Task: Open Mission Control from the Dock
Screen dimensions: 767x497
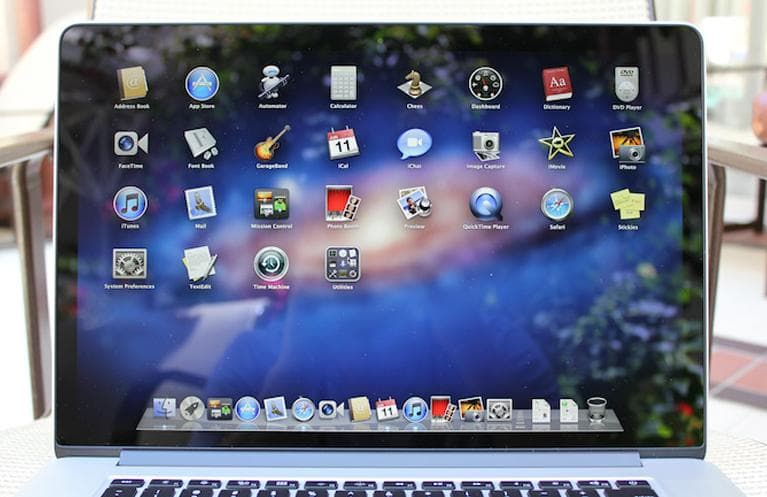Action: coord(220,409)
